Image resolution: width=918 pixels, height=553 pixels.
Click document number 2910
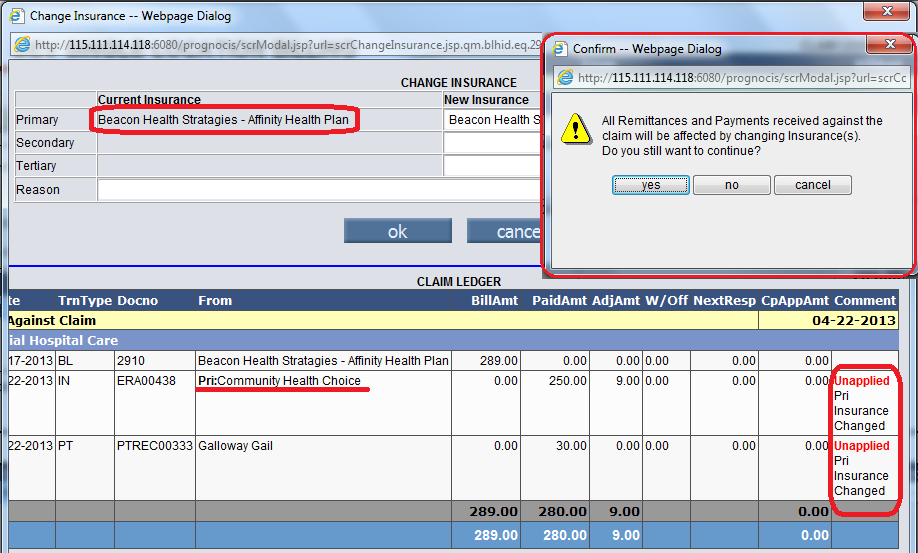coord(131,361)
